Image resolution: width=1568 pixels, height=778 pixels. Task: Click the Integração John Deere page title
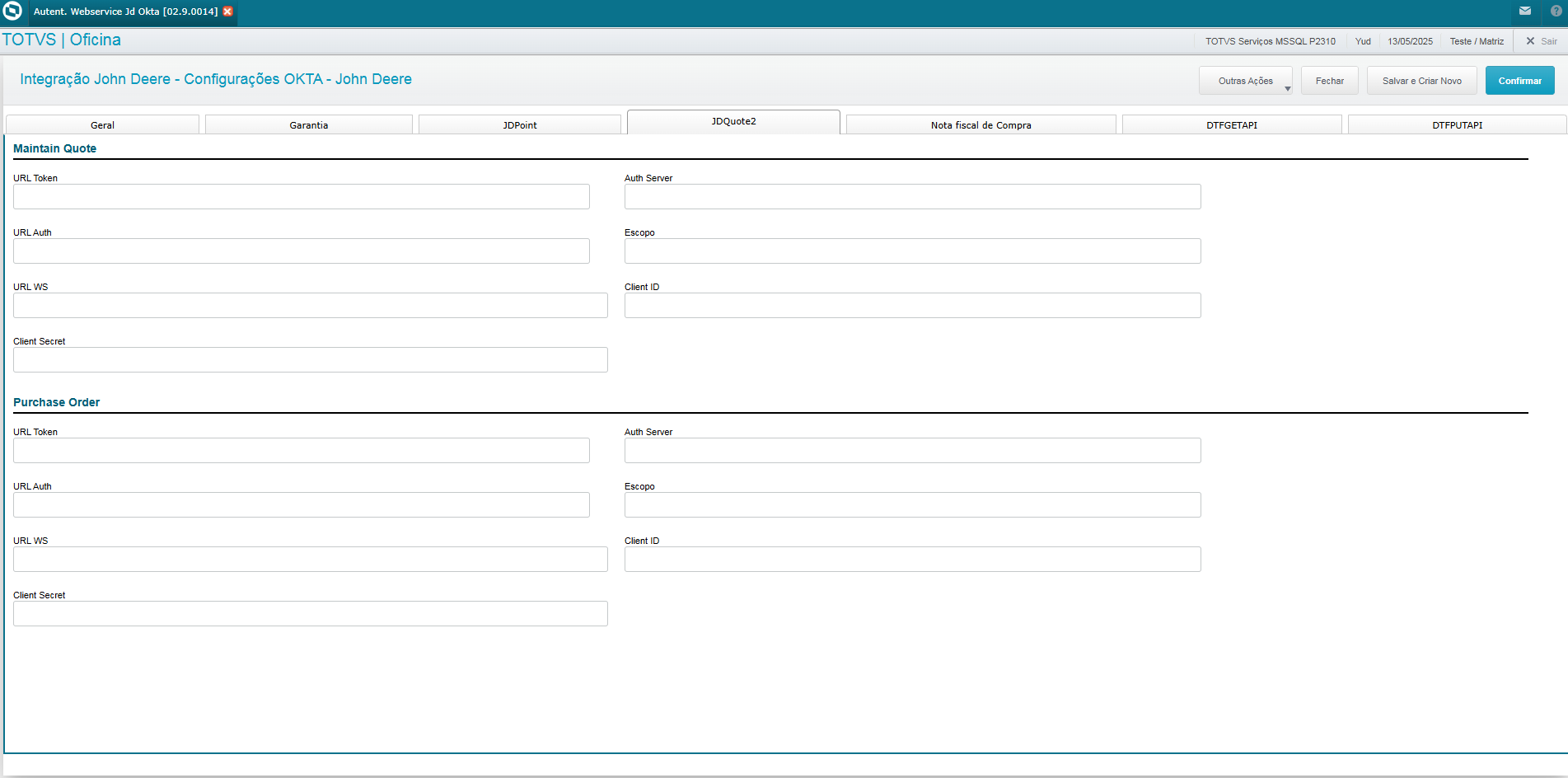(216, 79)
